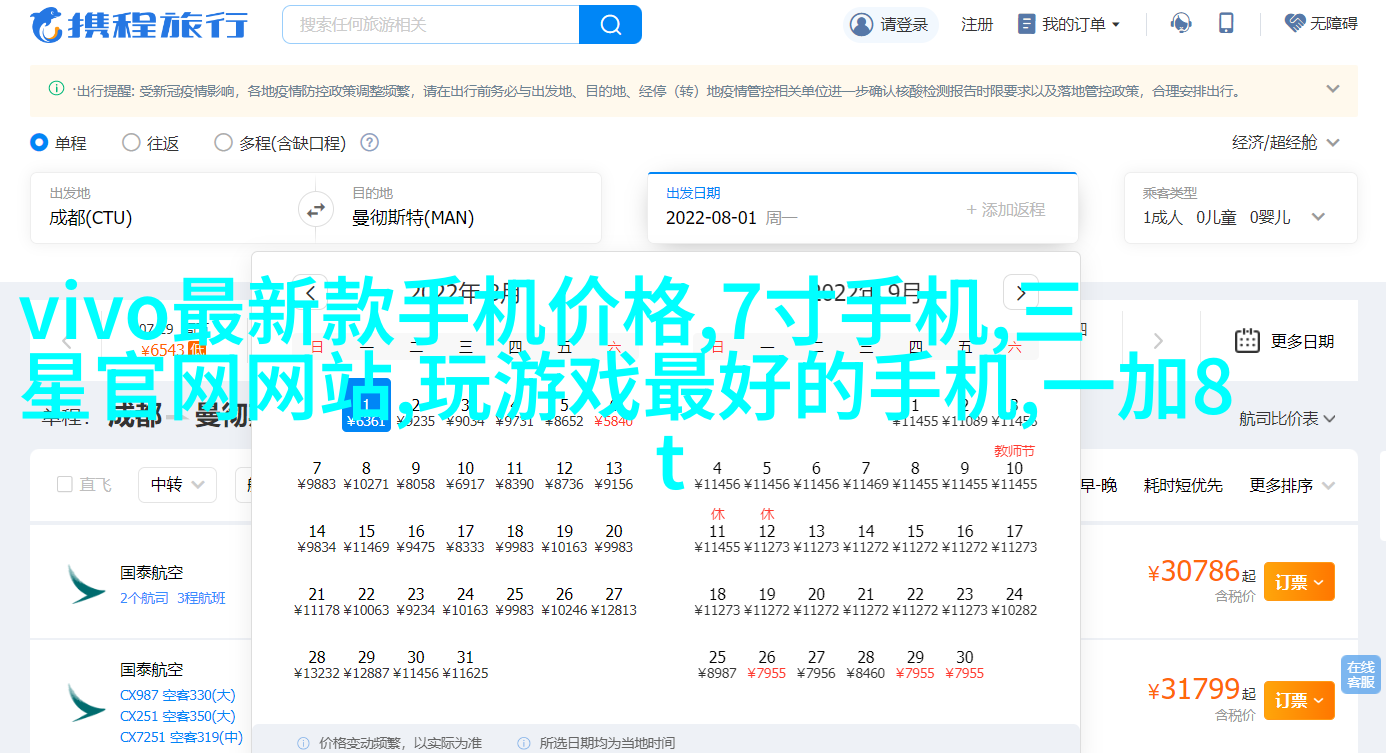Click the 3程航班 link
The width and height of the screenshot is (1386, 753).
(x=201, y=598)
